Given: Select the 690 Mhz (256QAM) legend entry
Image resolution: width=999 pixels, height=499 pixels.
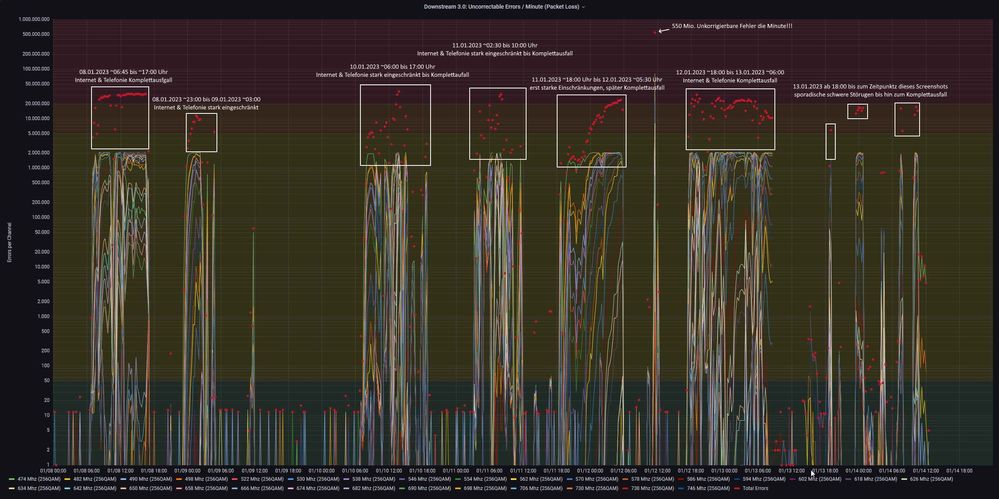Looking at the screenshot, I should pyautogui.click(x=425, y=488).
